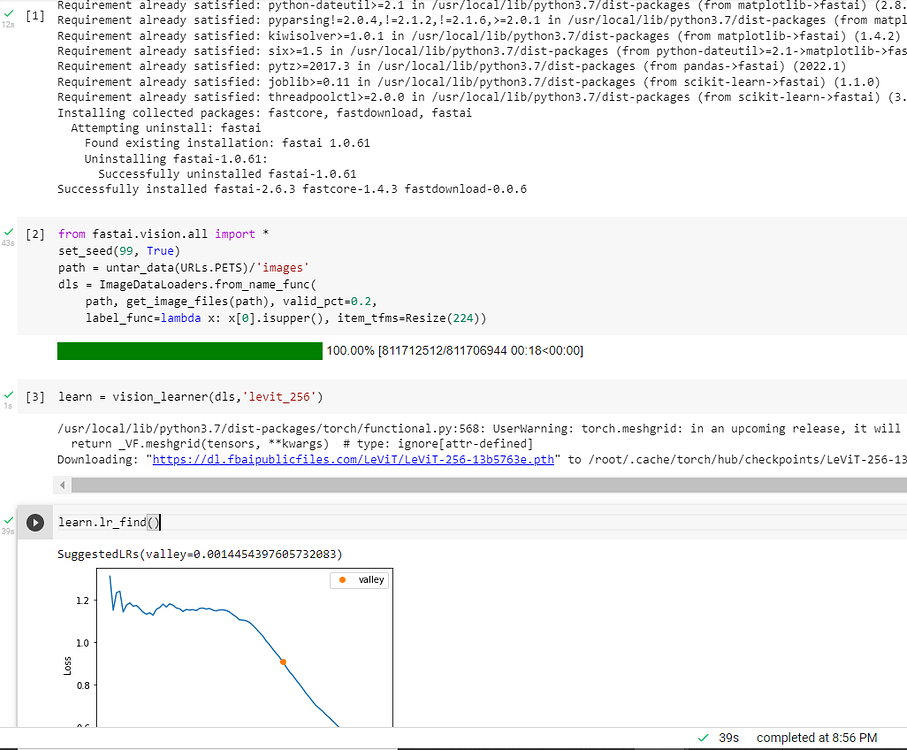Click the 39s timing label of the last cell

pos(8,530)
